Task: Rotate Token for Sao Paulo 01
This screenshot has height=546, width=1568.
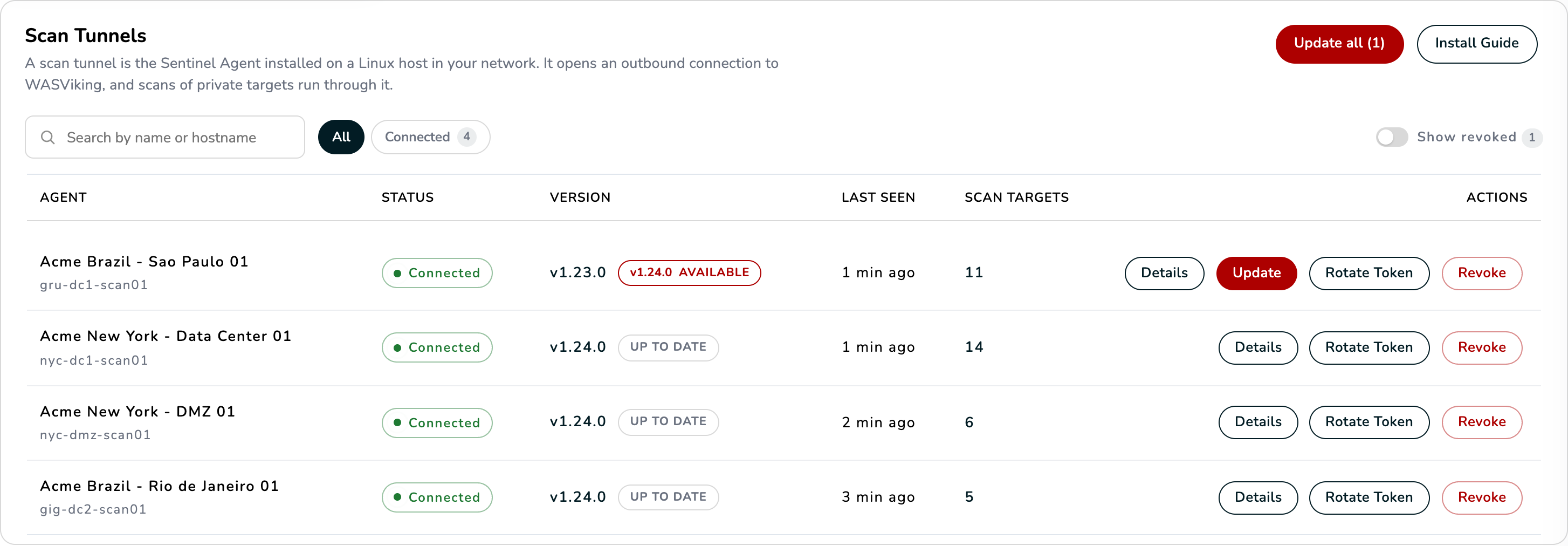Action: click(1369, 273)
